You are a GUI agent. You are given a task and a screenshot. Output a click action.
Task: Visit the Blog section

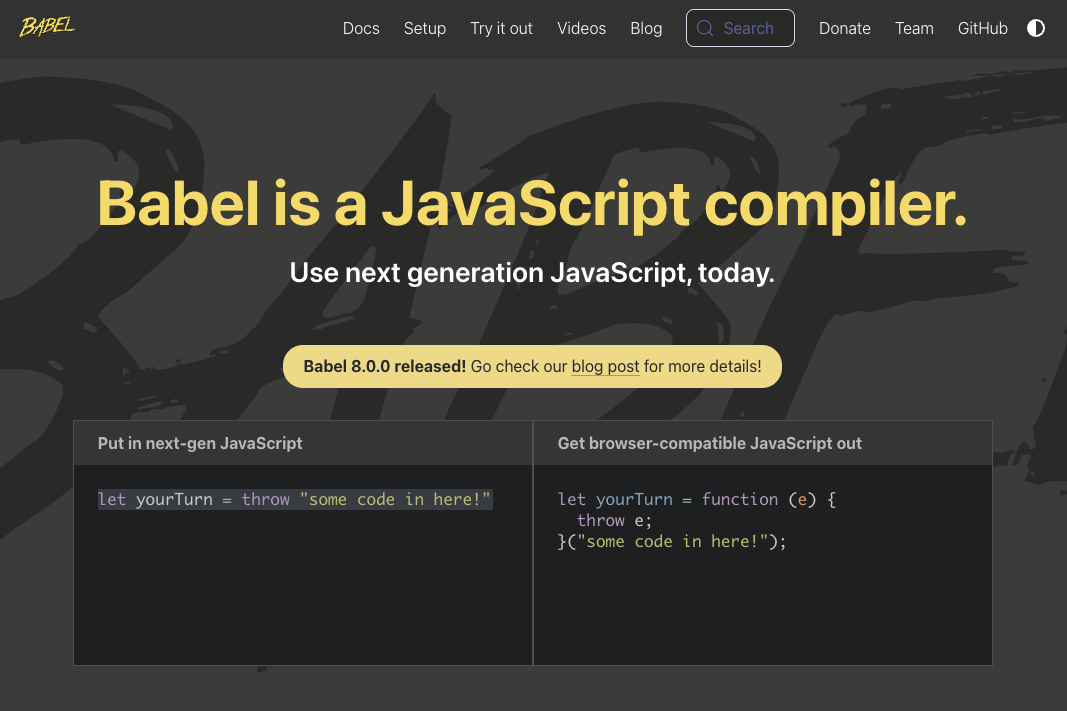pos(646,29)
